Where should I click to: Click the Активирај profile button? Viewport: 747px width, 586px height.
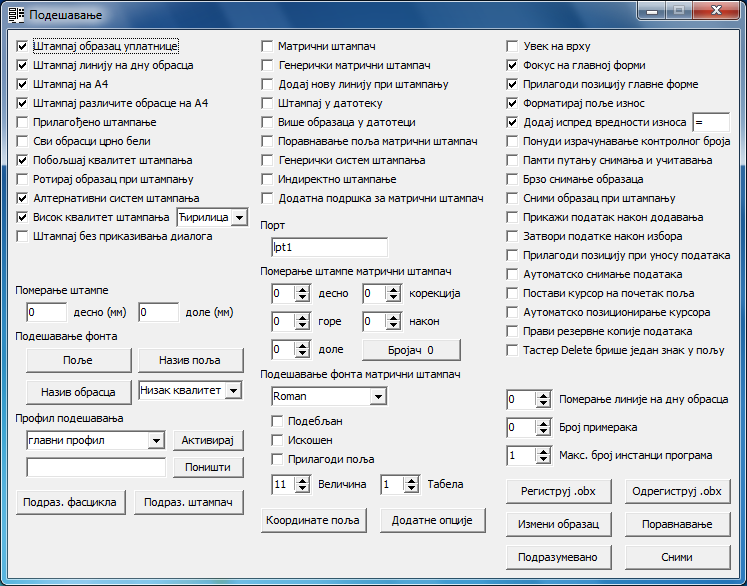pyautogui.click(x=208, y=440)
